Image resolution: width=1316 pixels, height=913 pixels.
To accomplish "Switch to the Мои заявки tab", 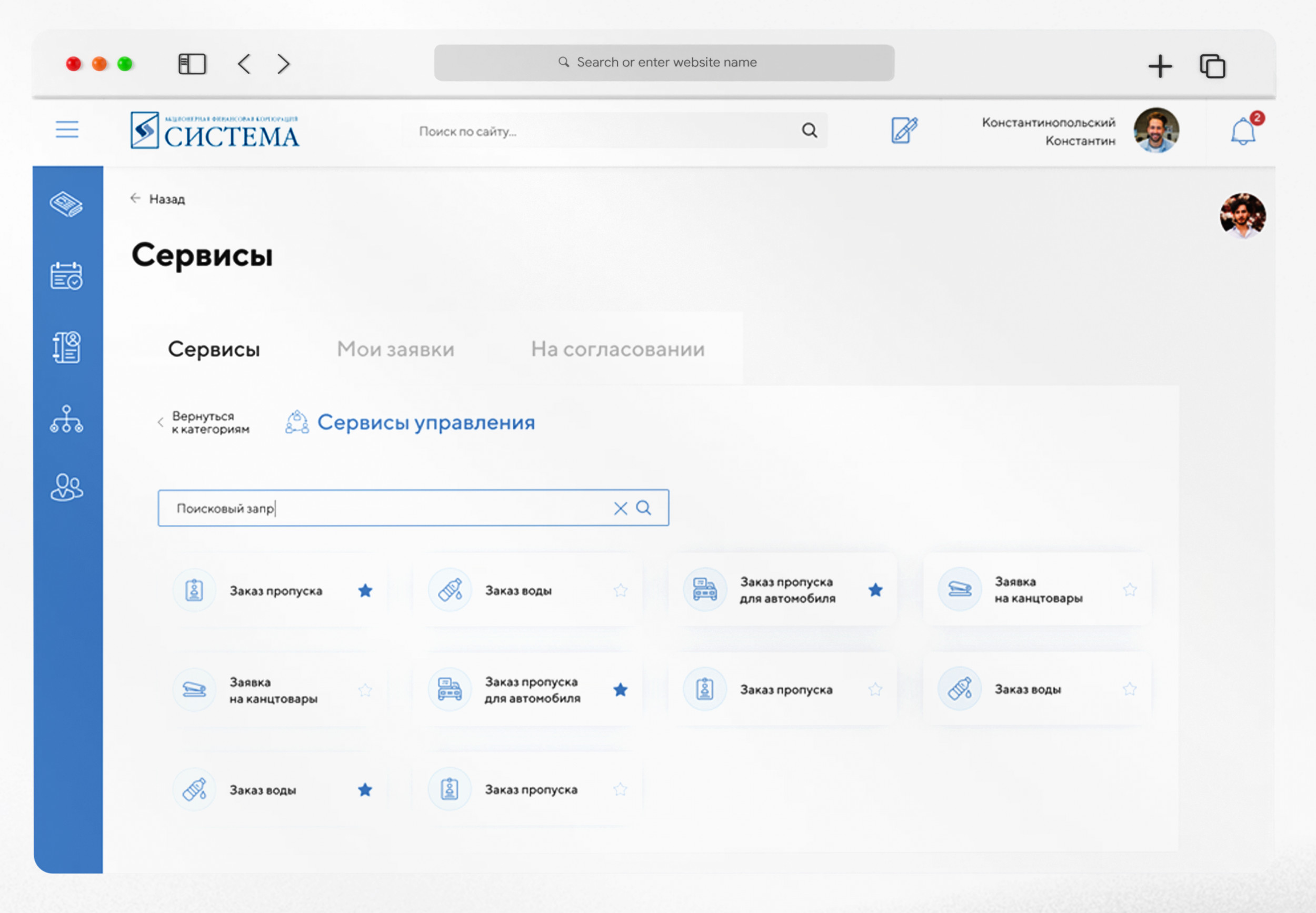I will point(395,349).
